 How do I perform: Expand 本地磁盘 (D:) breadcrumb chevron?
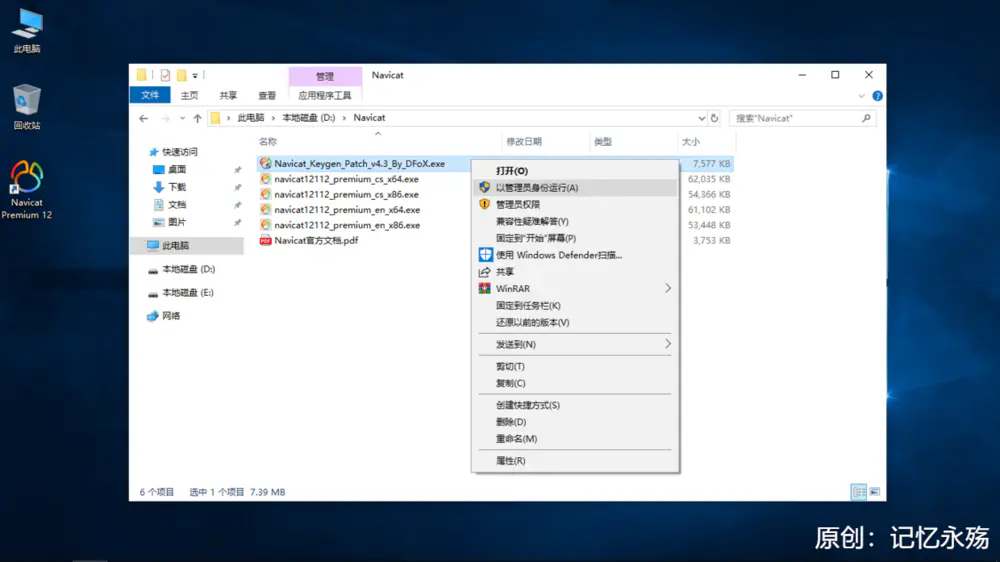coord(344,118)
